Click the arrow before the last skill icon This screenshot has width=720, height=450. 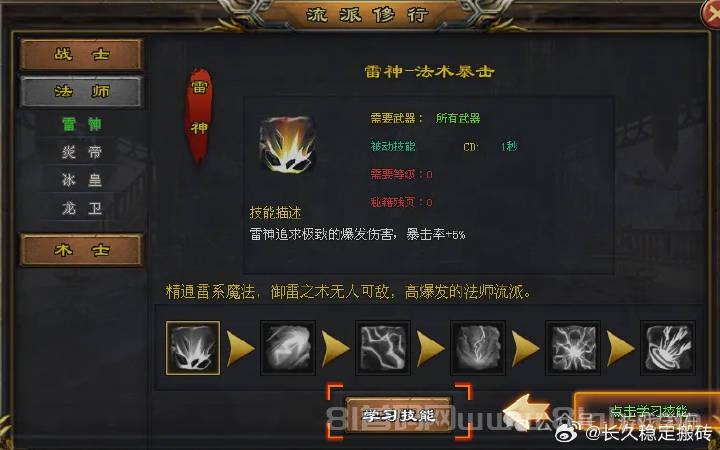[x=620, y=349]
